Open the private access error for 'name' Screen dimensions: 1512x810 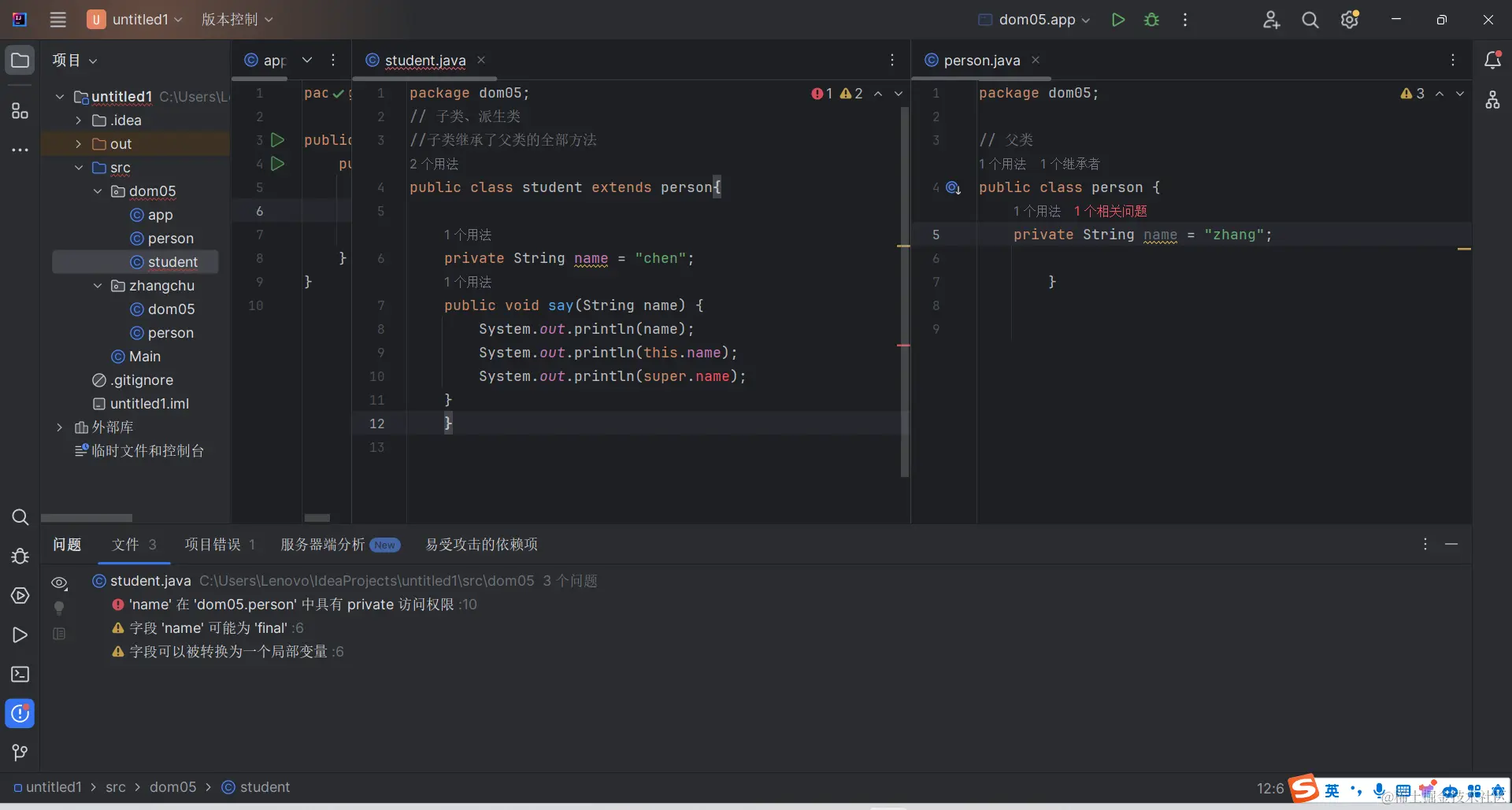click(295, 605)
